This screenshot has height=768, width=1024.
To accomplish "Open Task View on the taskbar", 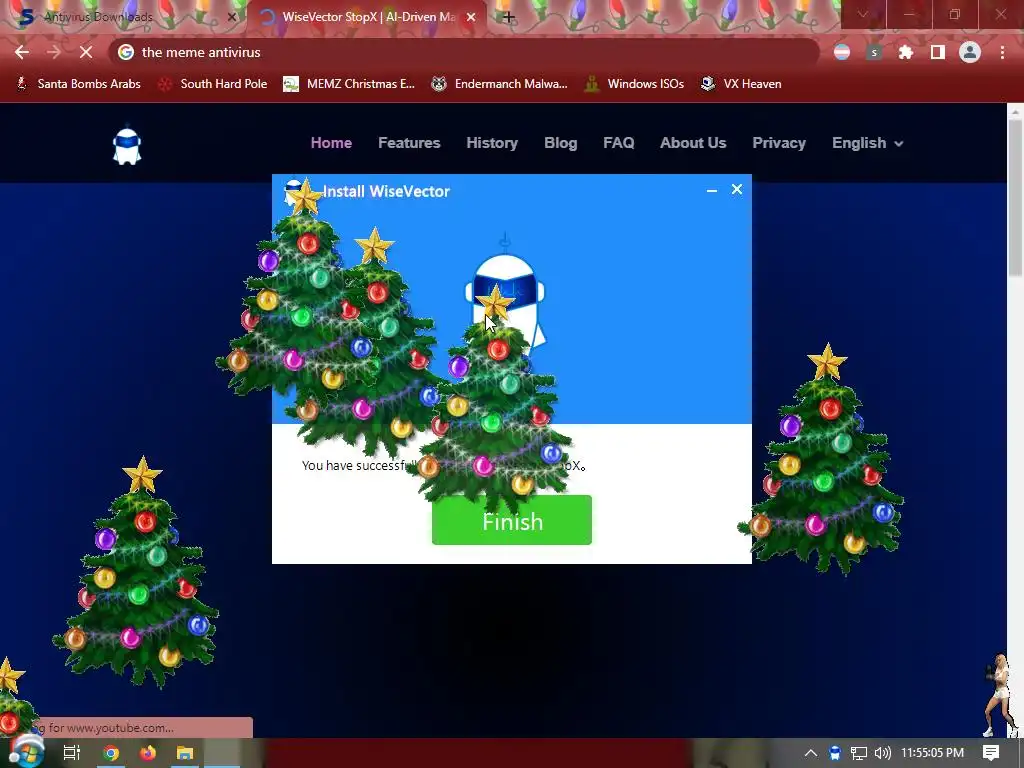I will (x=72, y=753).
